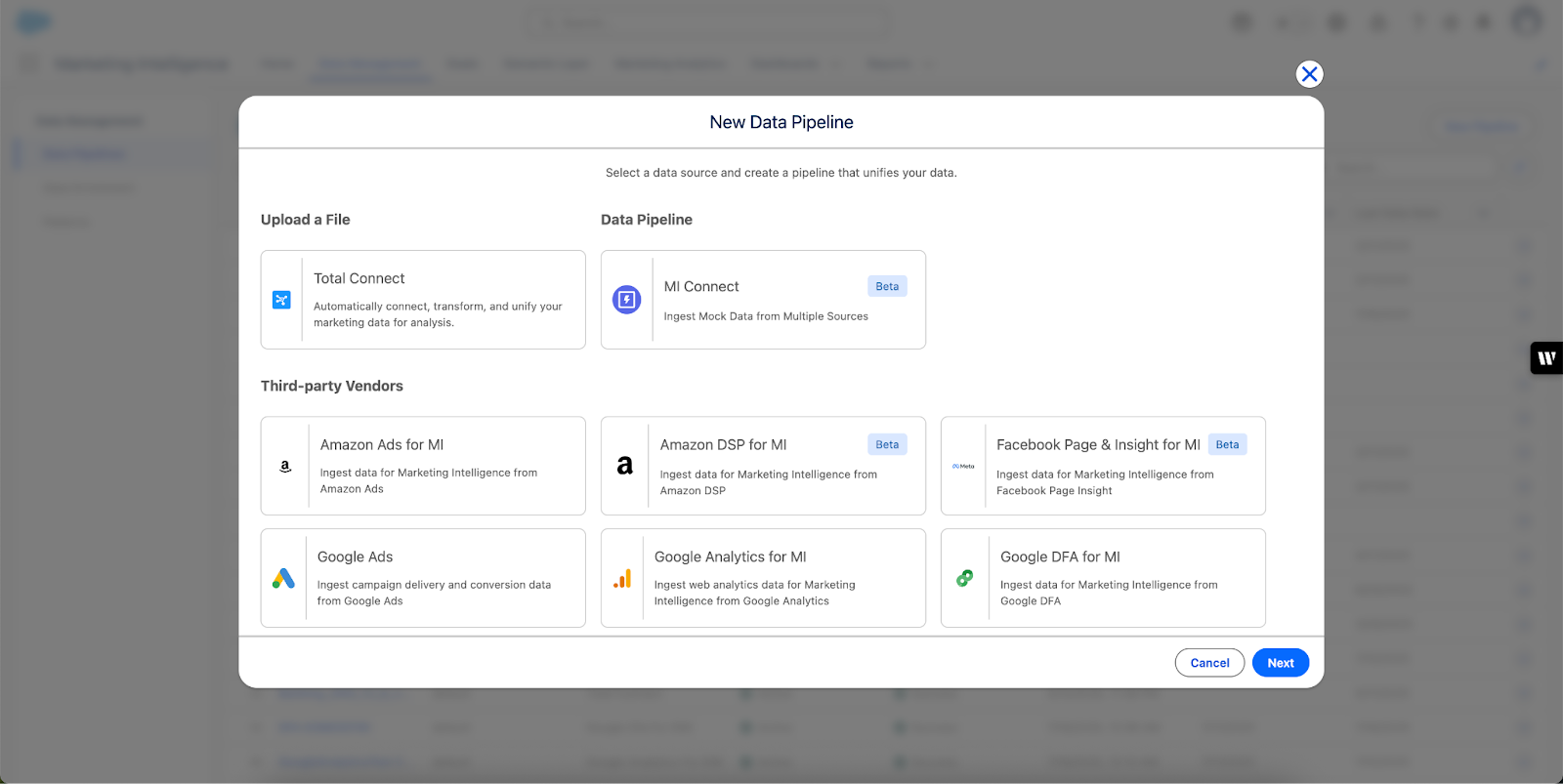The image size is (1563, 784).
Task: Click the Beta badge on Facebook Page
Action: 1227,444
